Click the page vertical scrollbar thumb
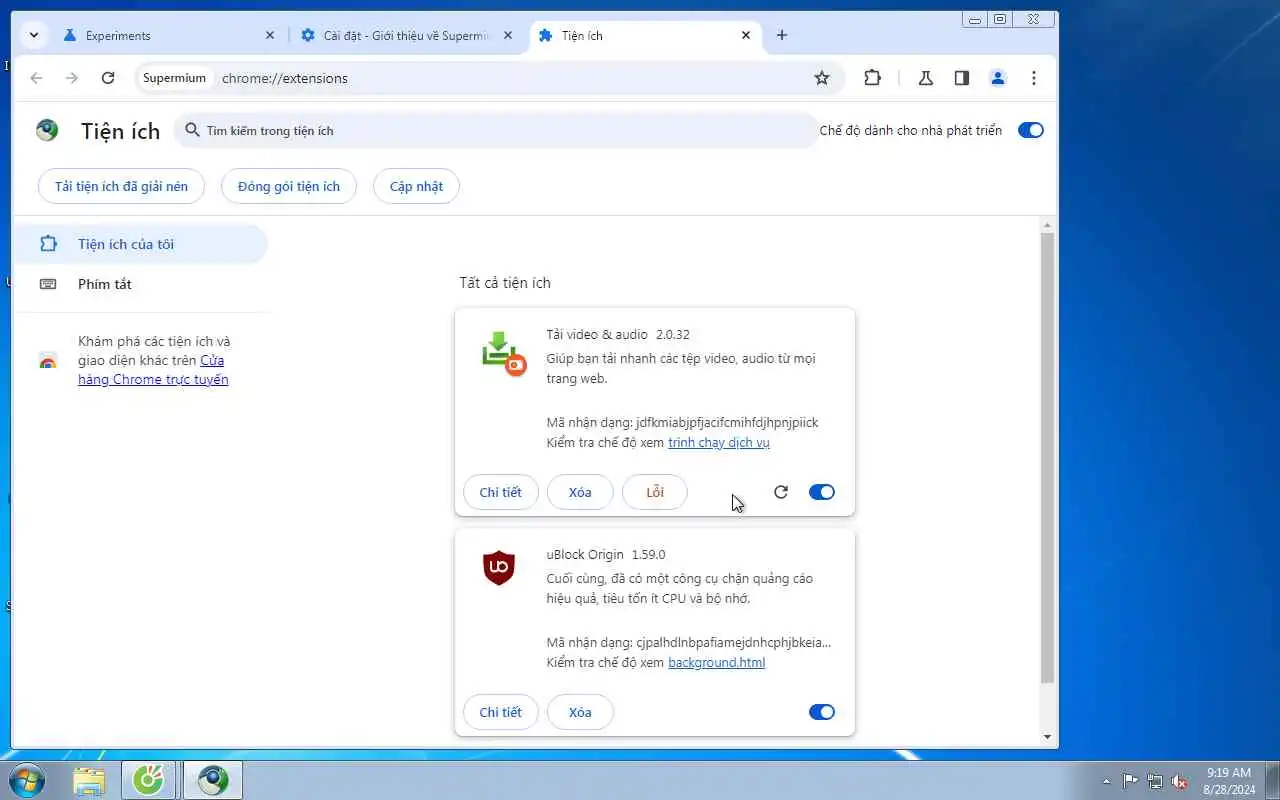The image size is (1280, 800). coord(1047,458)
